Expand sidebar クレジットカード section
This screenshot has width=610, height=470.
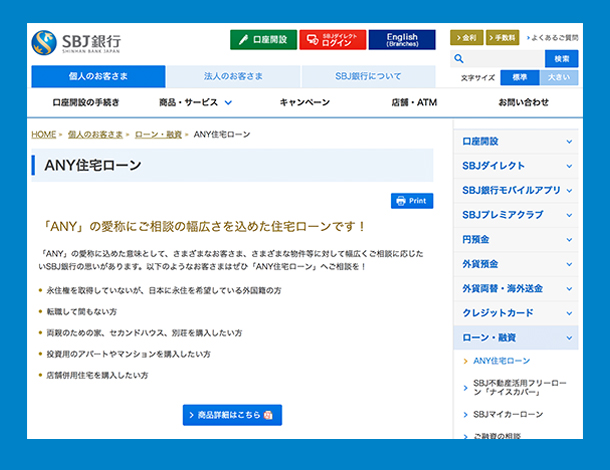tap(516, 313)
